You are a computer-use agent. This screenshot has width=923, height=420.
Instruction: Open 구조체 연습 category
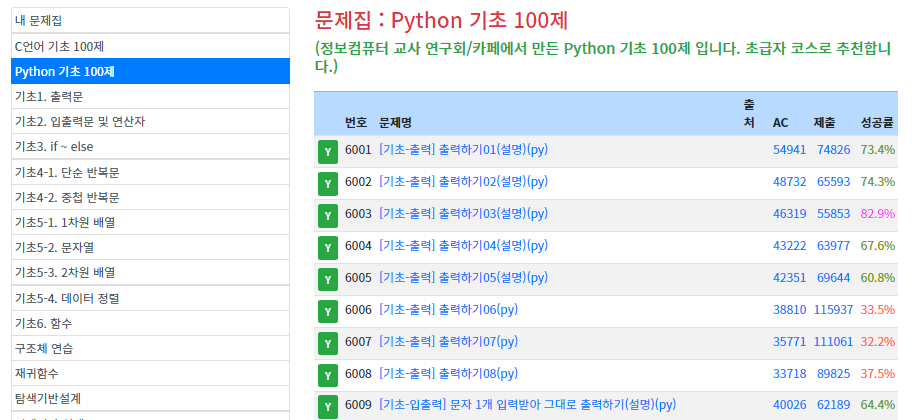pyautogui.click(x=150, y=348)
